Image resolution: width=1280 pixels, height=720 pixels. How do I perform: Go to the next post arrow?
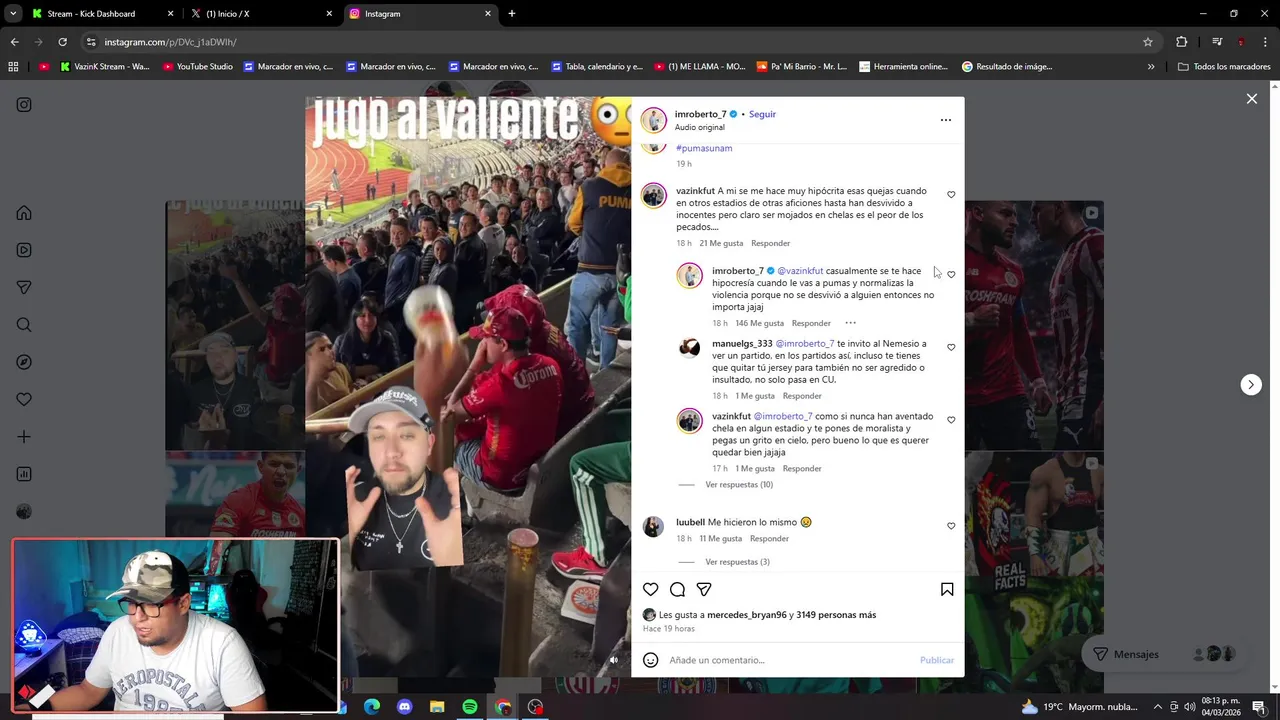[1251, 385]
